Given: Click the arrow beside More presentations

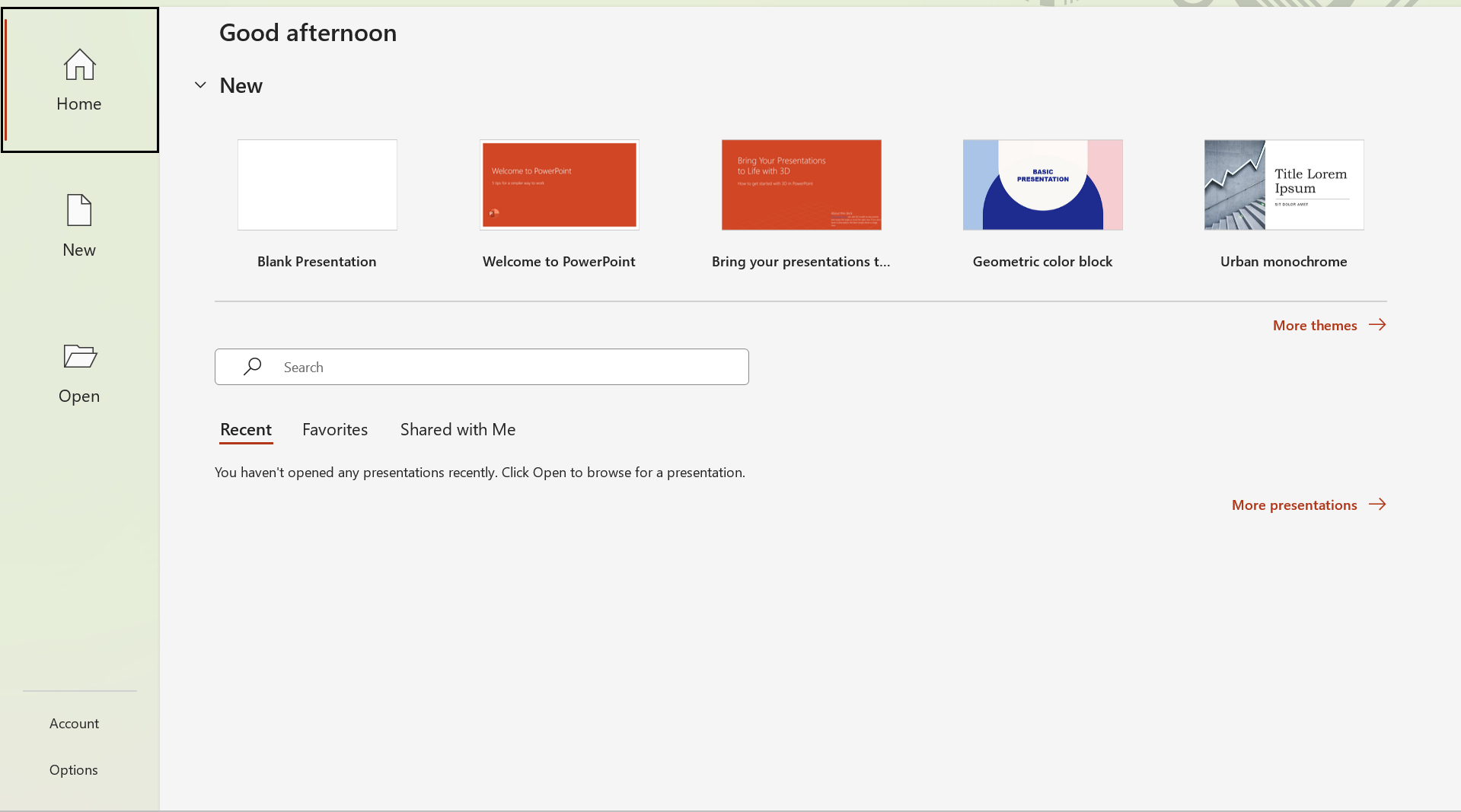Looking at the screenshot, I should 1377,505.
